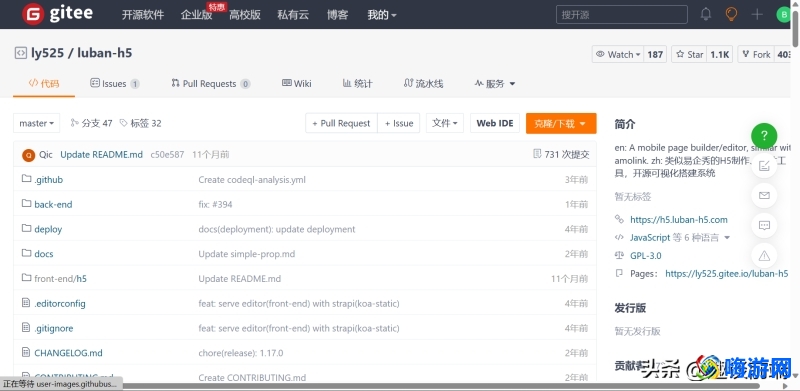The height and width of the screenshot is (391, 800).
Task: Click the deploy folder icon
Action: coord(27,228)
